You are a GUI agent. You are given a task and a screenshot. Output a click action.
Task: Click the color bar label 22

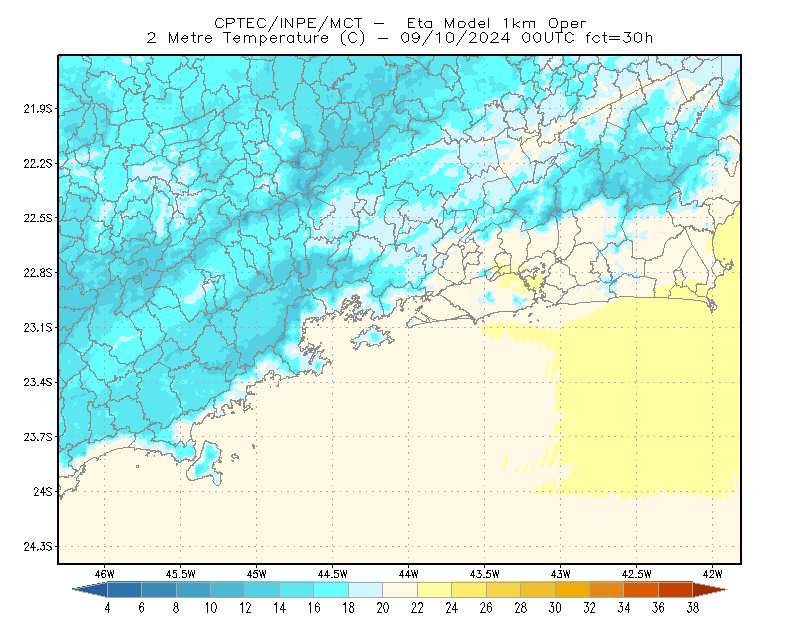417,608
